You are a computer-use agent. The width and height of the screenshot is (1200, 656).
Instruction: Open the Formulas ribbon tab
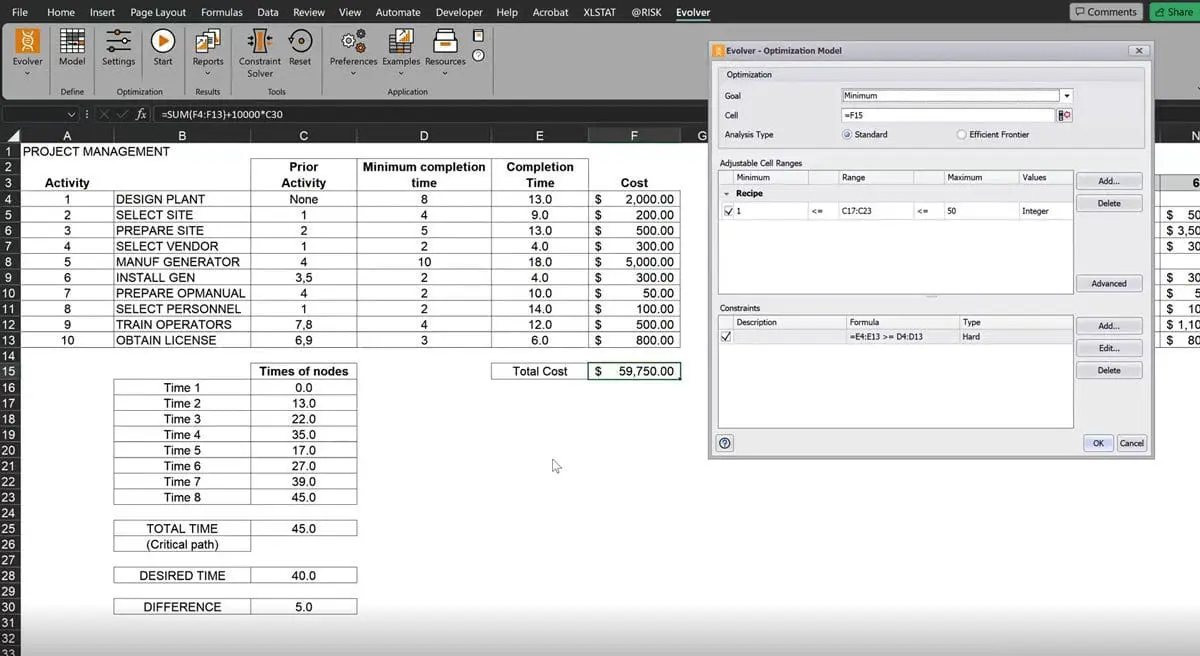(x=221, y=12)
